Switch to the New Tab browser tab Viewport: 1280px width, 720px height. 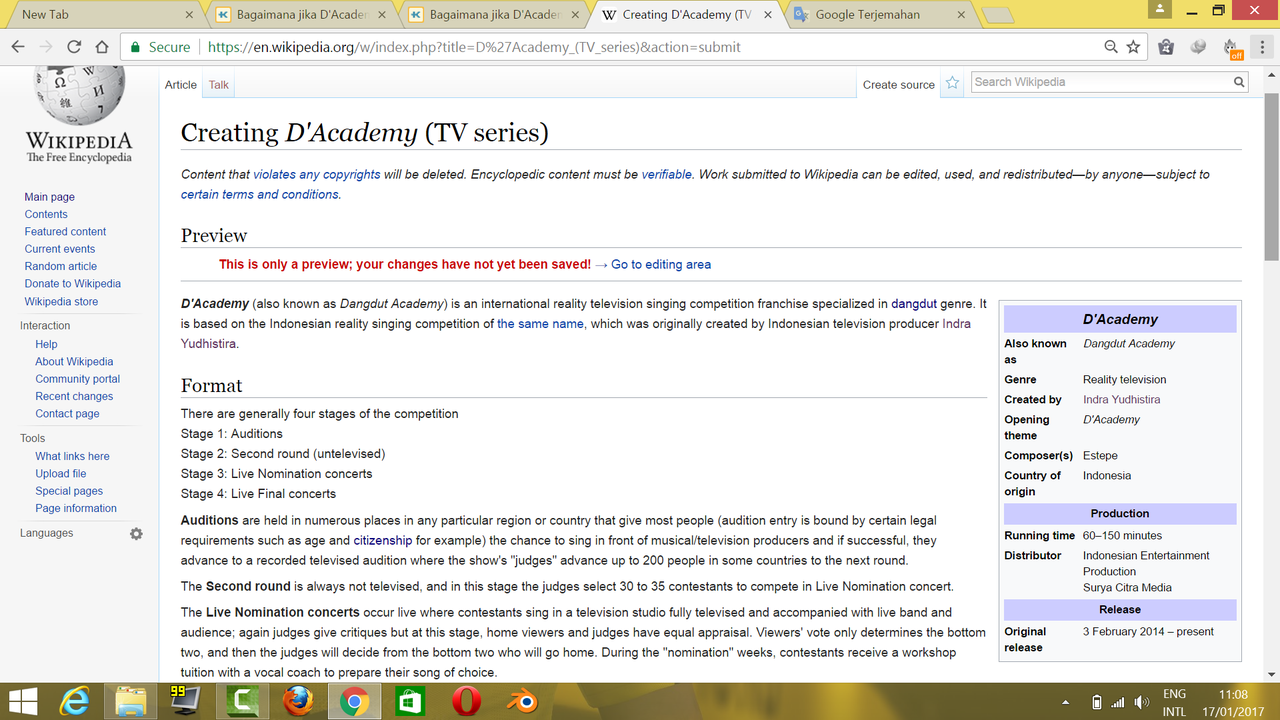point(100,14)
